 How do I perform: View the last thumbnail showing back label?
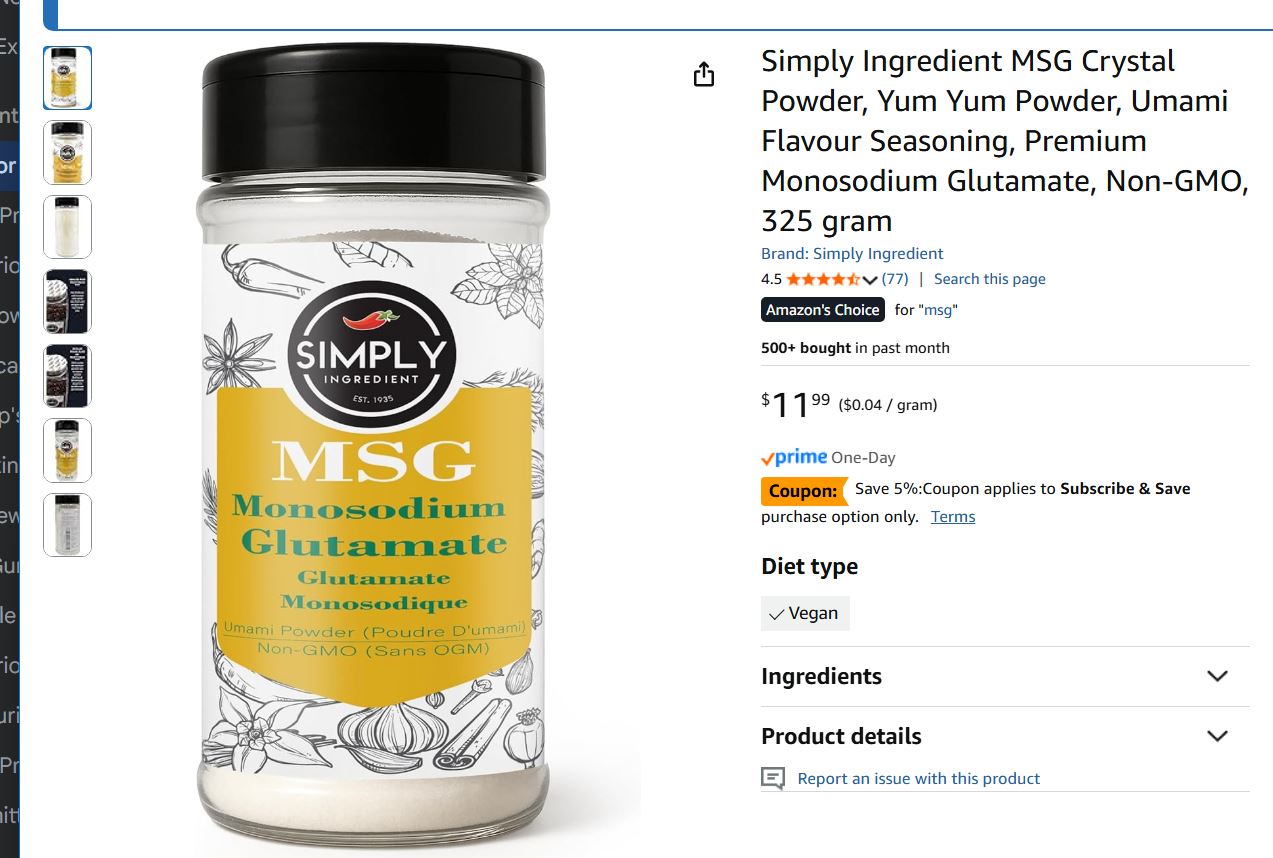point(67,525)
